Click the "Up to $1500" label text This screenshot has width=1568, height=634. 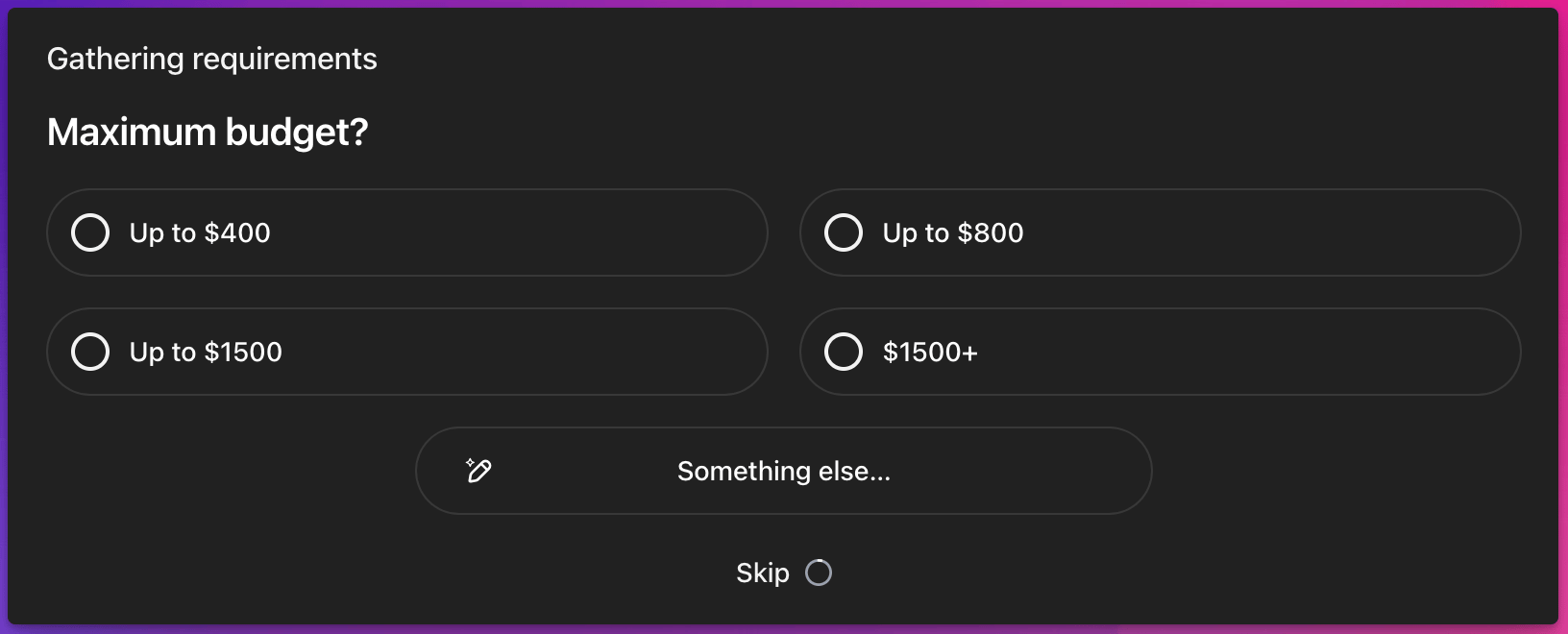[x=206, y=352]
